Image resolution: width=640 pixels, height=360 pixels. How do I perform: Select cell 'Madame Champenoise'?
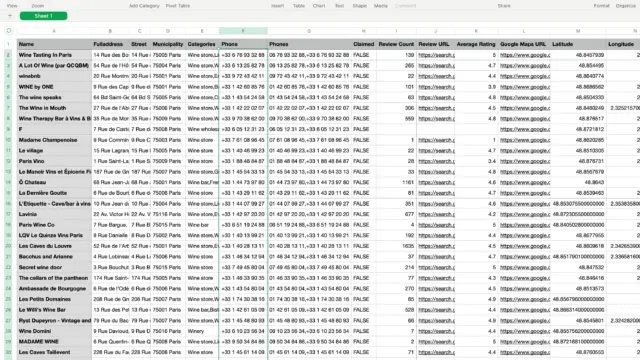[54, 140]
